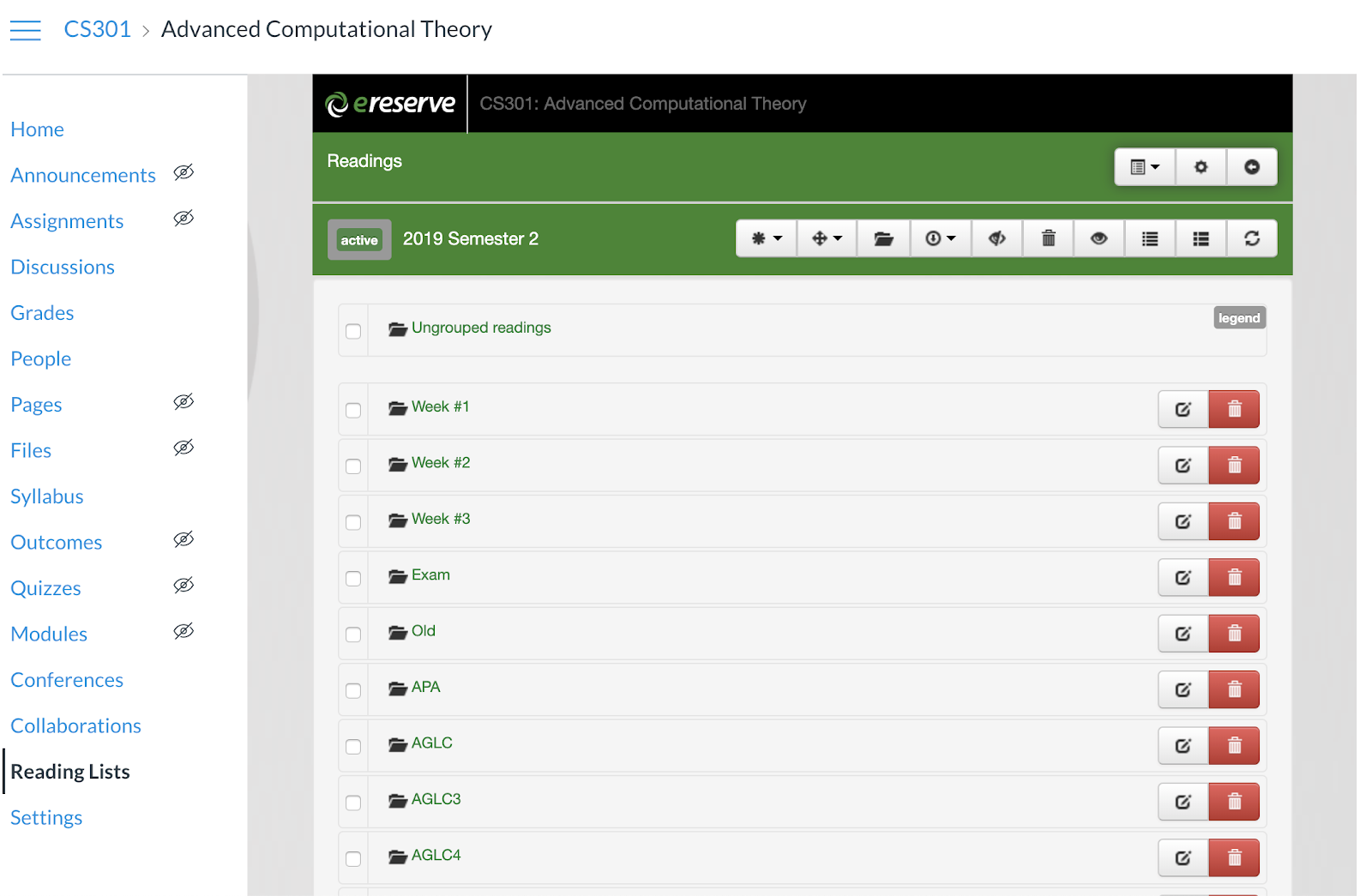1372x896 pixels.
Task: Click the refresh icon in the semester toolbar
Action: tap(1251, 238)
